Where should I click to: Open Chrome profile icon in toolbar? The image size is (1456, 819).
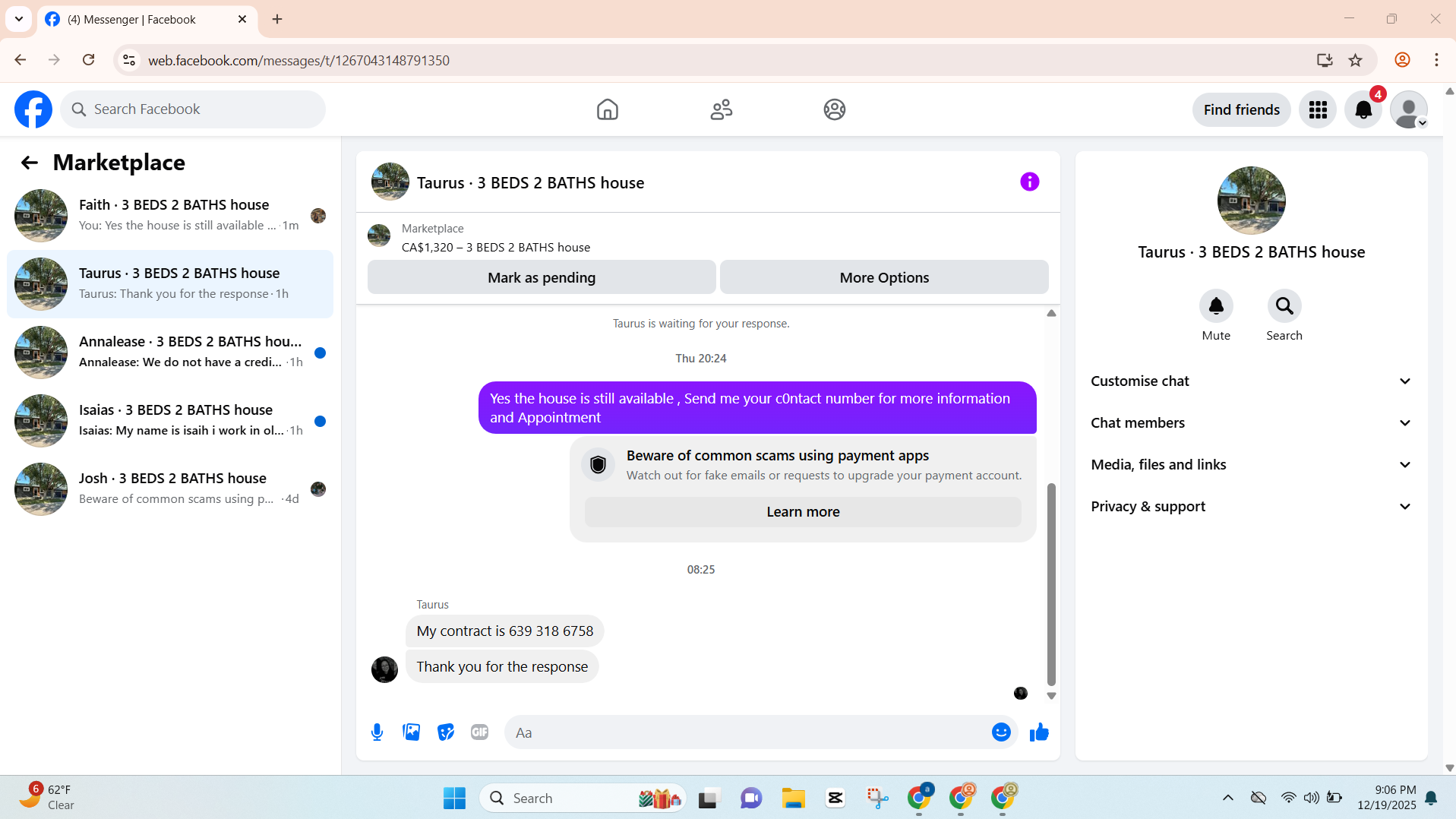point(1402,60)
